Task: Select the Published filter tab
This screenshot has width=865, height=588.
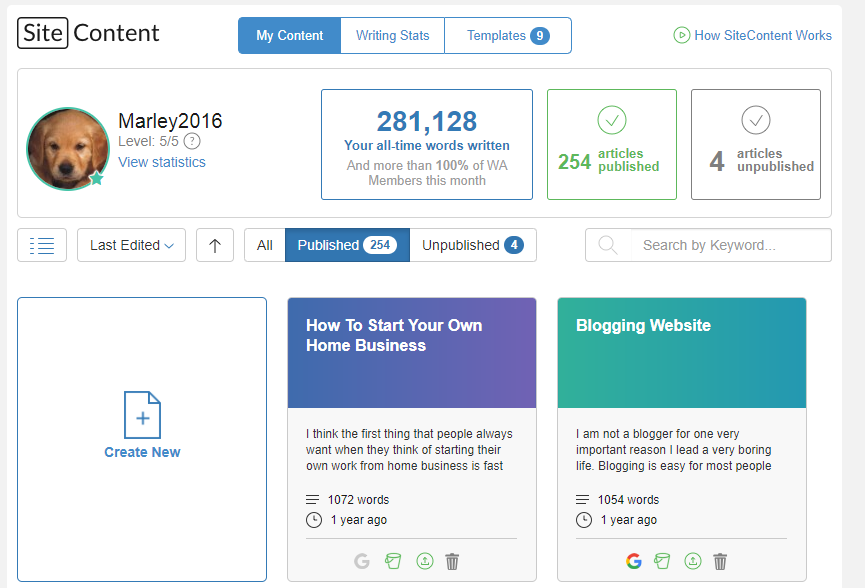Action: [348, 245]
